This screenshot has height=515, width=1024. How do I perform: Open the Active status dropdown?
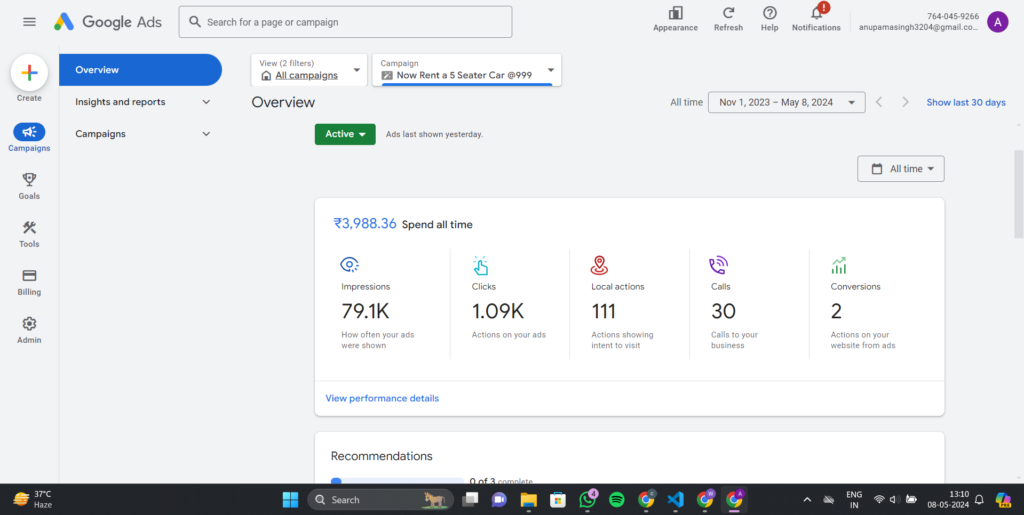(345, 134)
